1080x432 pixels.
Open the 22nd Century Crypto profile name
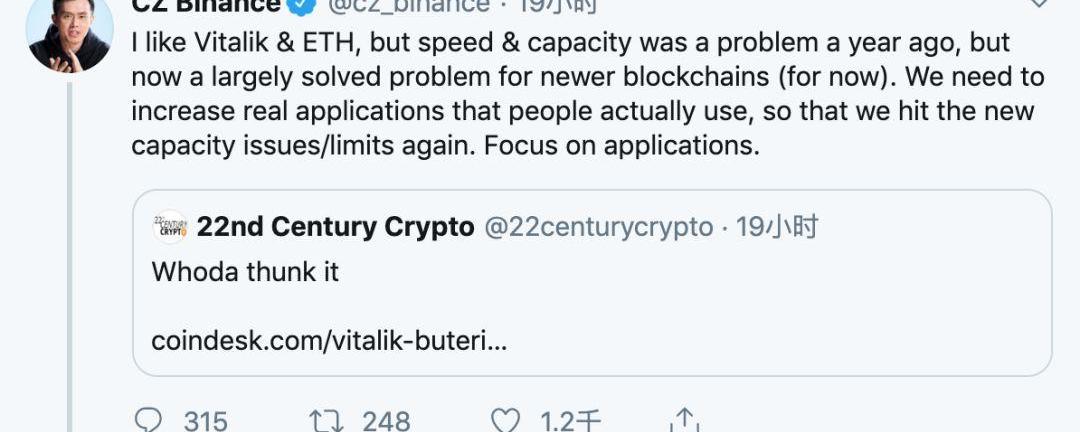click(335, 227)
